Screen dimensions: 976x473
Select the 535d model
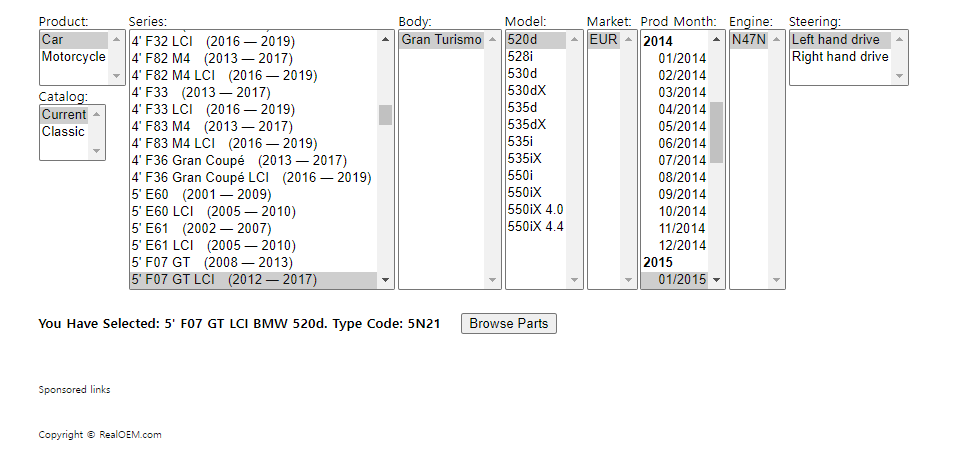pos(536,108)
